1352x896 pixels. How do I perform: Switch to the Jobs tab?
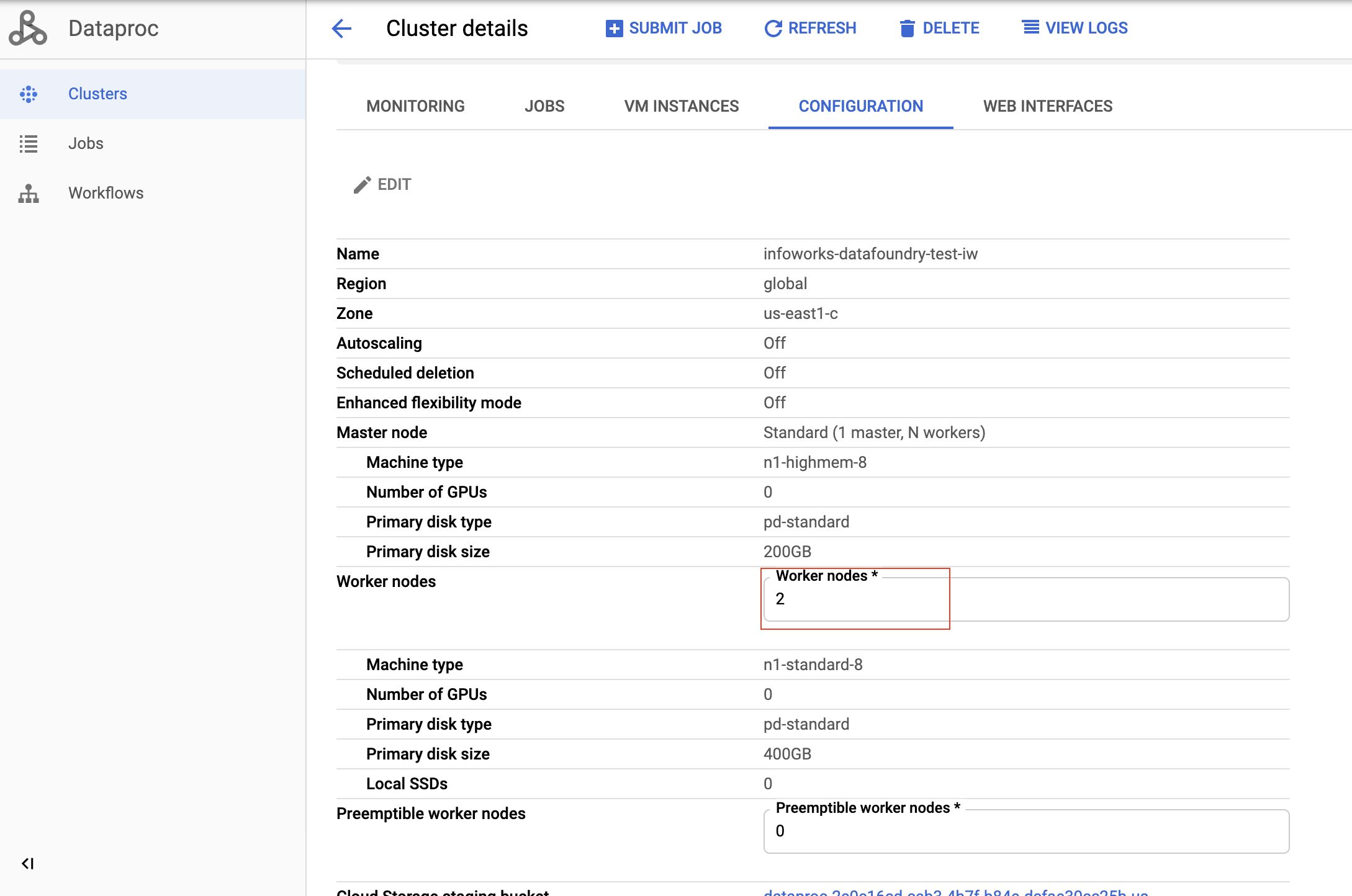click(x=544, y=106)
